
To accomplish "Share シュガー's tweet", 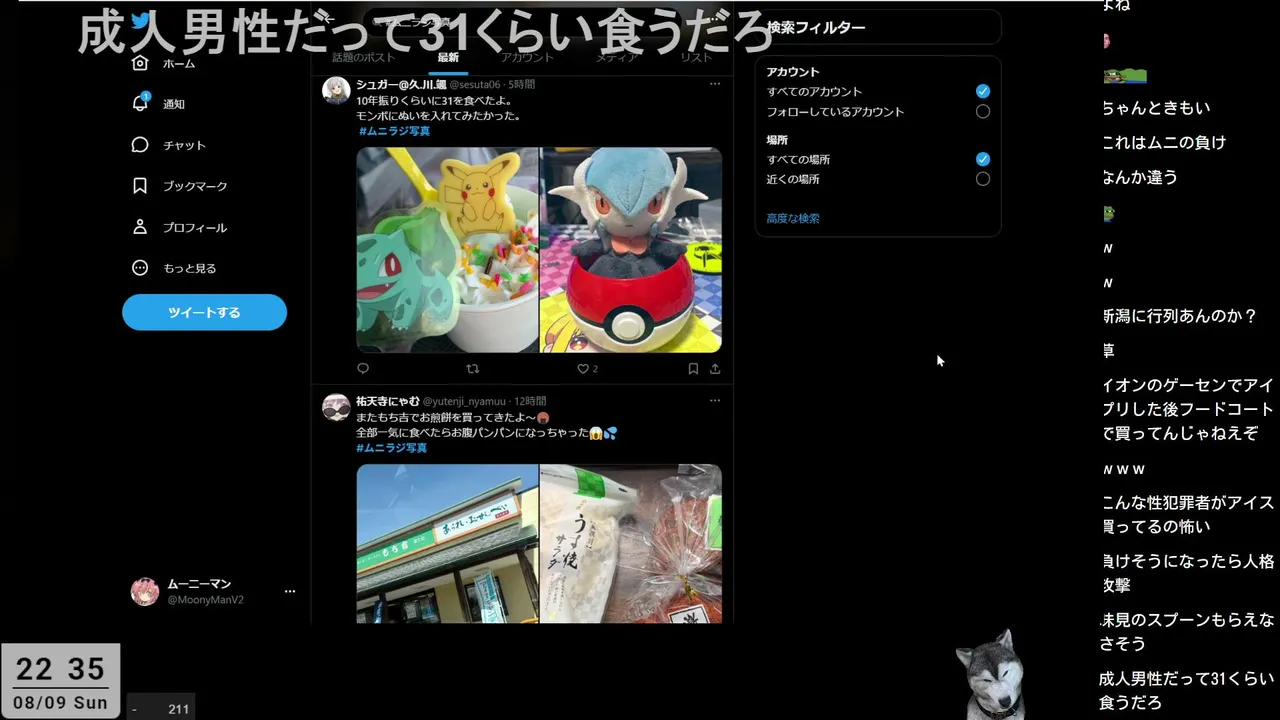I will [x=715, y=369].
